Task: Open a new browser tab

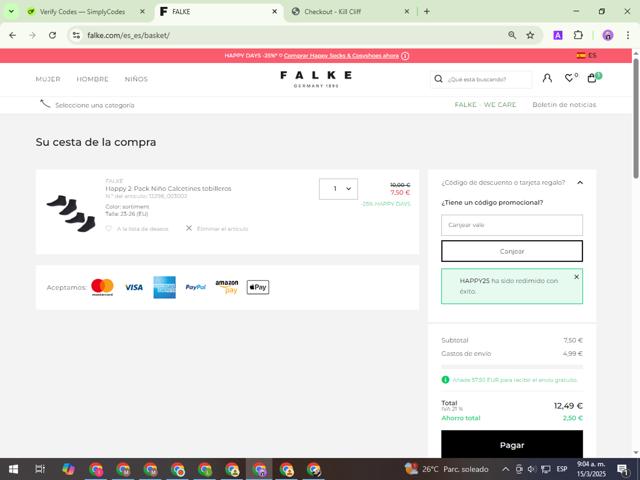Action: point(427,11)
